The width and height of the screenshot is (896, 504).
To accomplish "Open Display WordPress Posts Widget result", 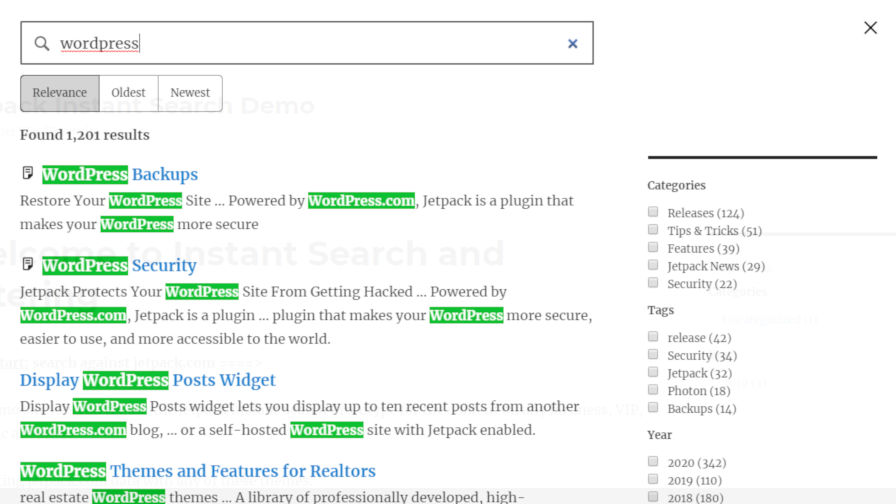I will click(148, 380).
